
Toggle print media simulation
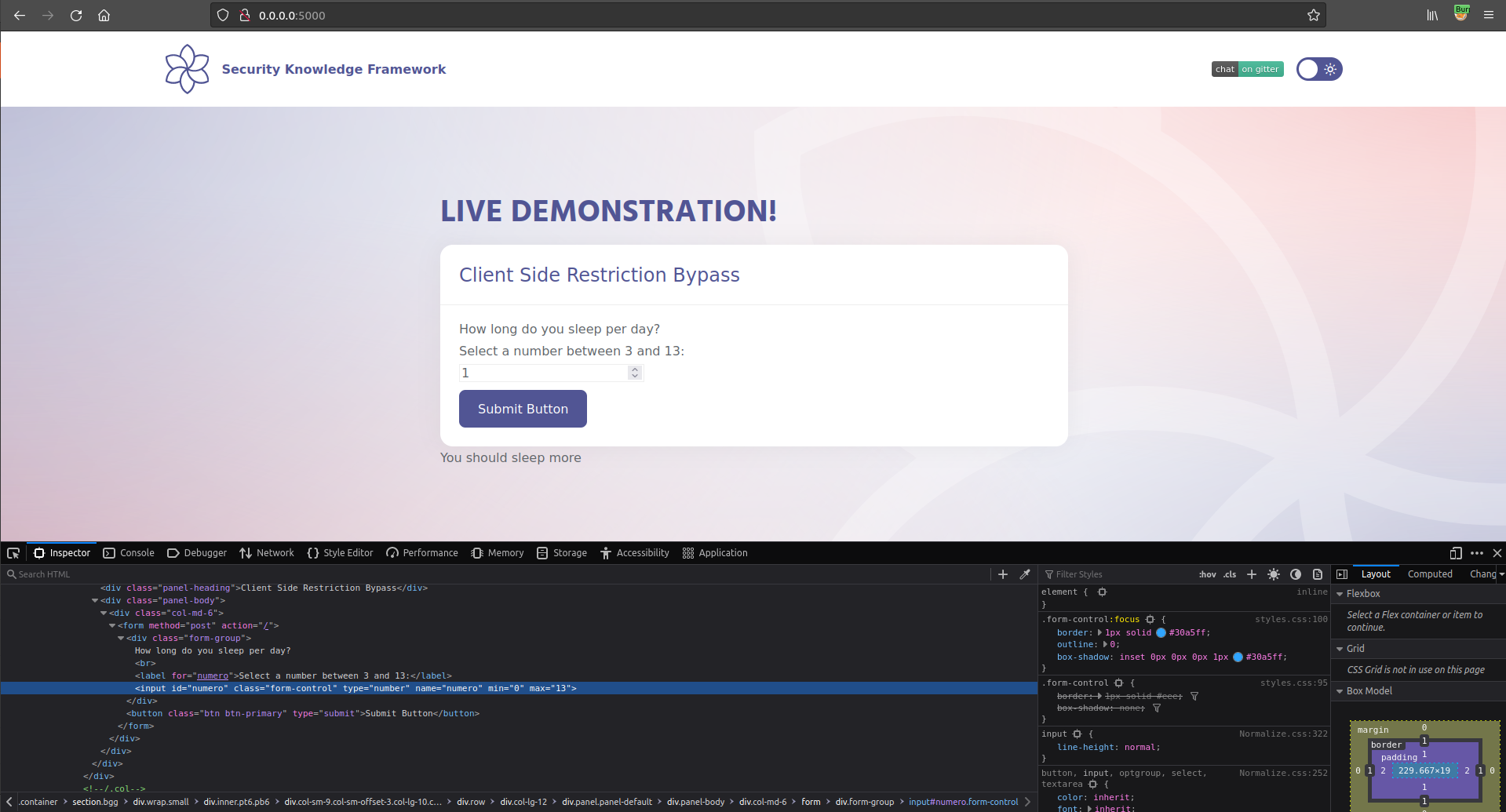click(1318, 574)
